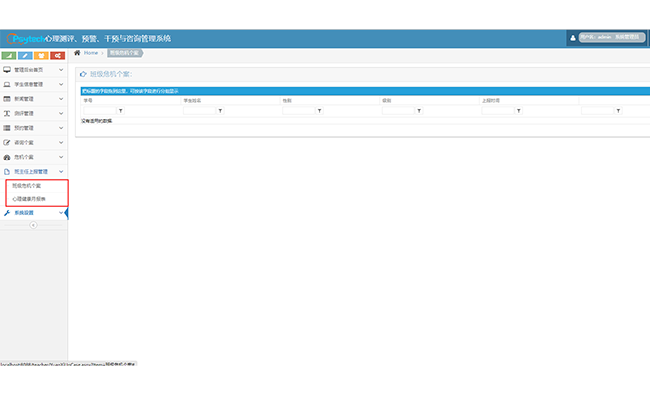Screen dimensions: 650x395
Task: Open the filter menu for the 学生姓名 column
Action: [x=220, y=111]
